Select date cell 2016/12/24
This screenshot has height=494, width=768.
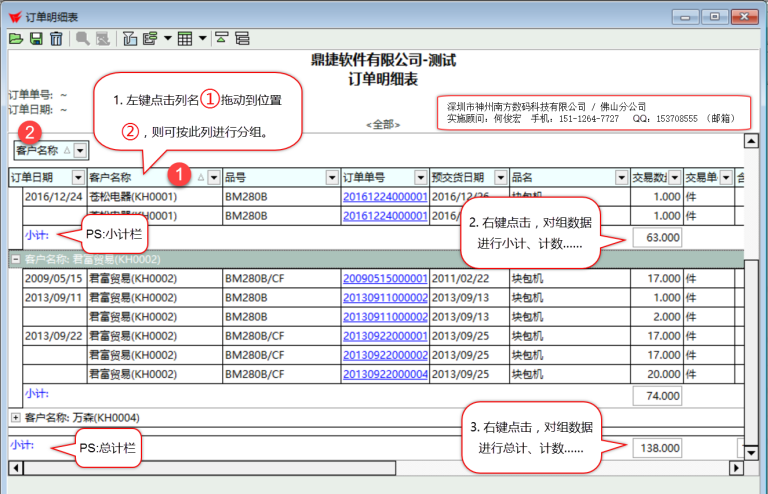(54, 197)
